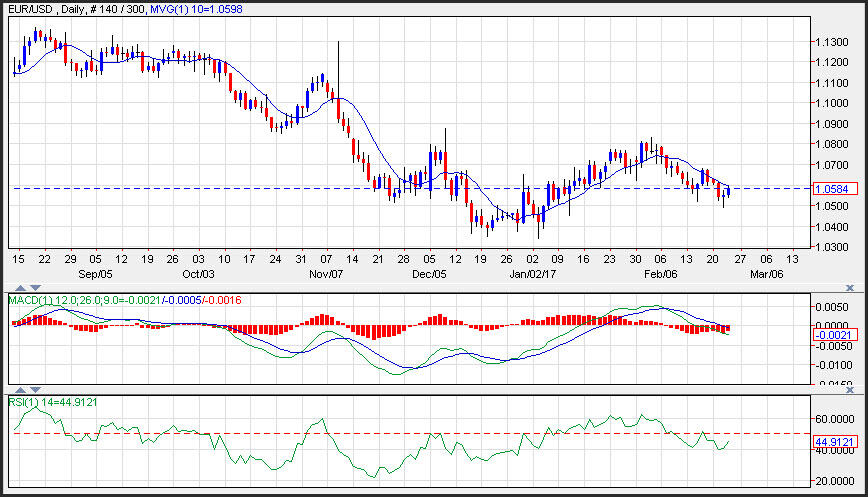Click the 1.1300 price axis level
868x497 pixels.
830,42
